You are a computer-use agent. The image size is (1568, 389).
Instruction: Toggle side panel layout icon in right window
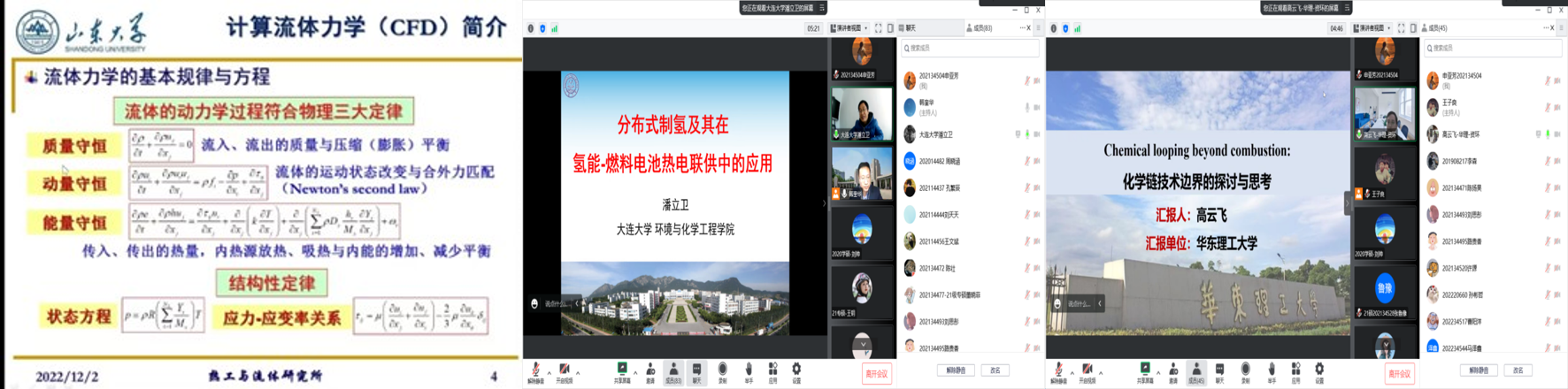pos(1413,28)
